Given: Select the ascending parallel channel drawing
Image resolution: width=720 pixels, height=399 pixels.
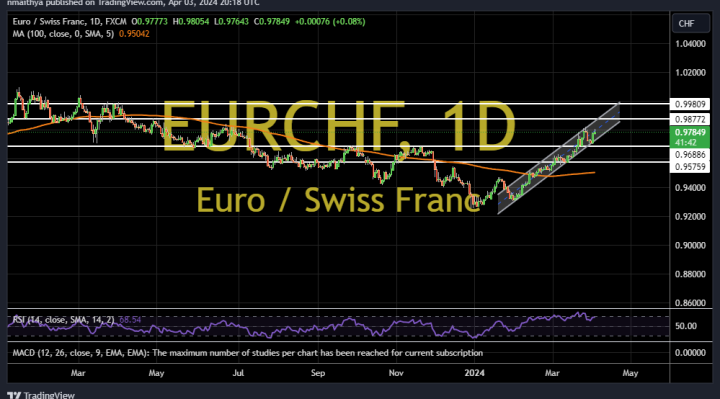Looking at the screenshot, I should (x=558, y=158).
